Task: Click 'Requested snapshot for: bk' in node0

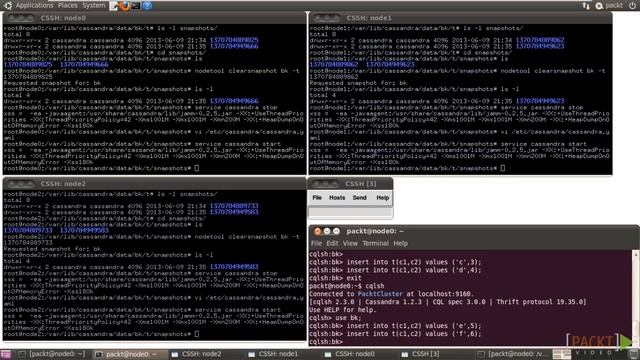Action: point(52,83)
